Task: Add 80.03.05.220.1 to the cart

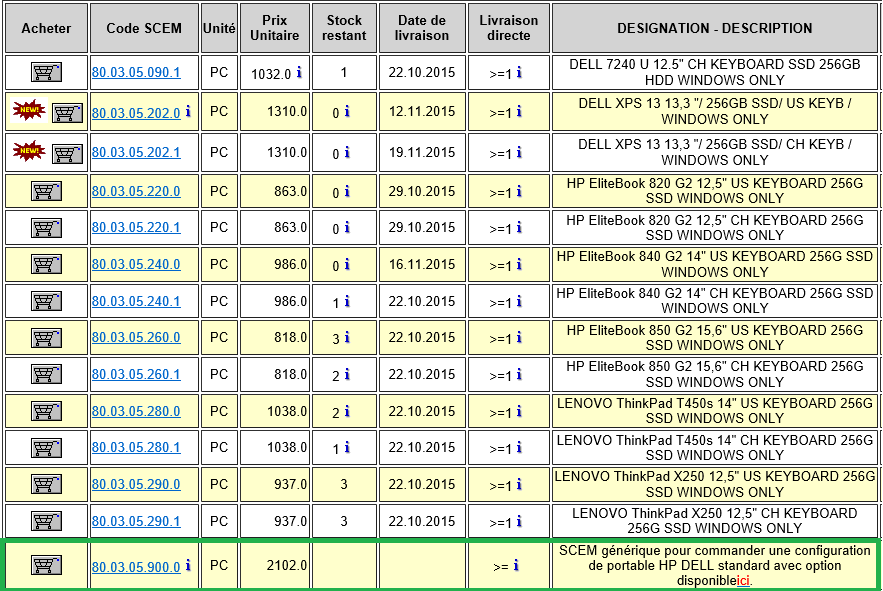Action: pos(46,228)
